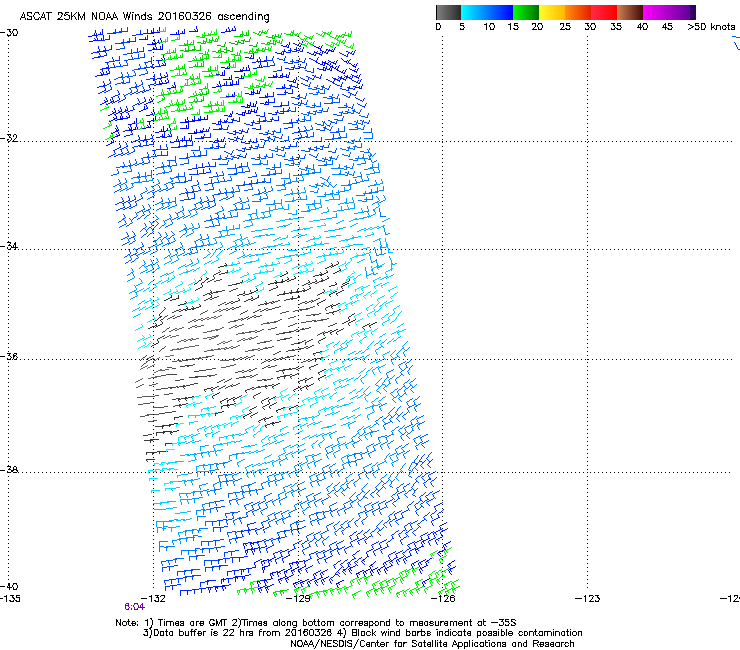
Task: Click the -34 latitude axis label
Action: 9,246
